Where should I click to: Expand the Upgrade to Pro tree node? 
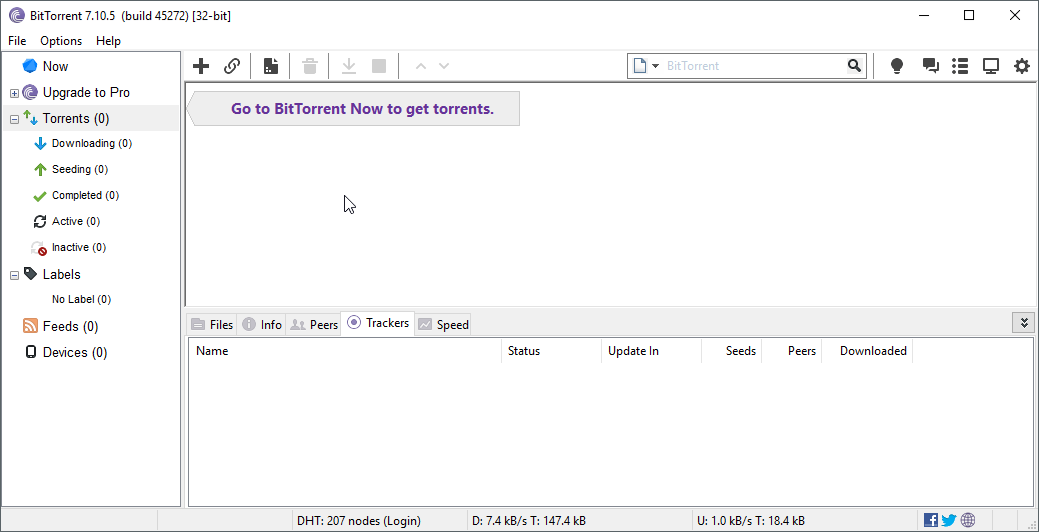(15, 93)
